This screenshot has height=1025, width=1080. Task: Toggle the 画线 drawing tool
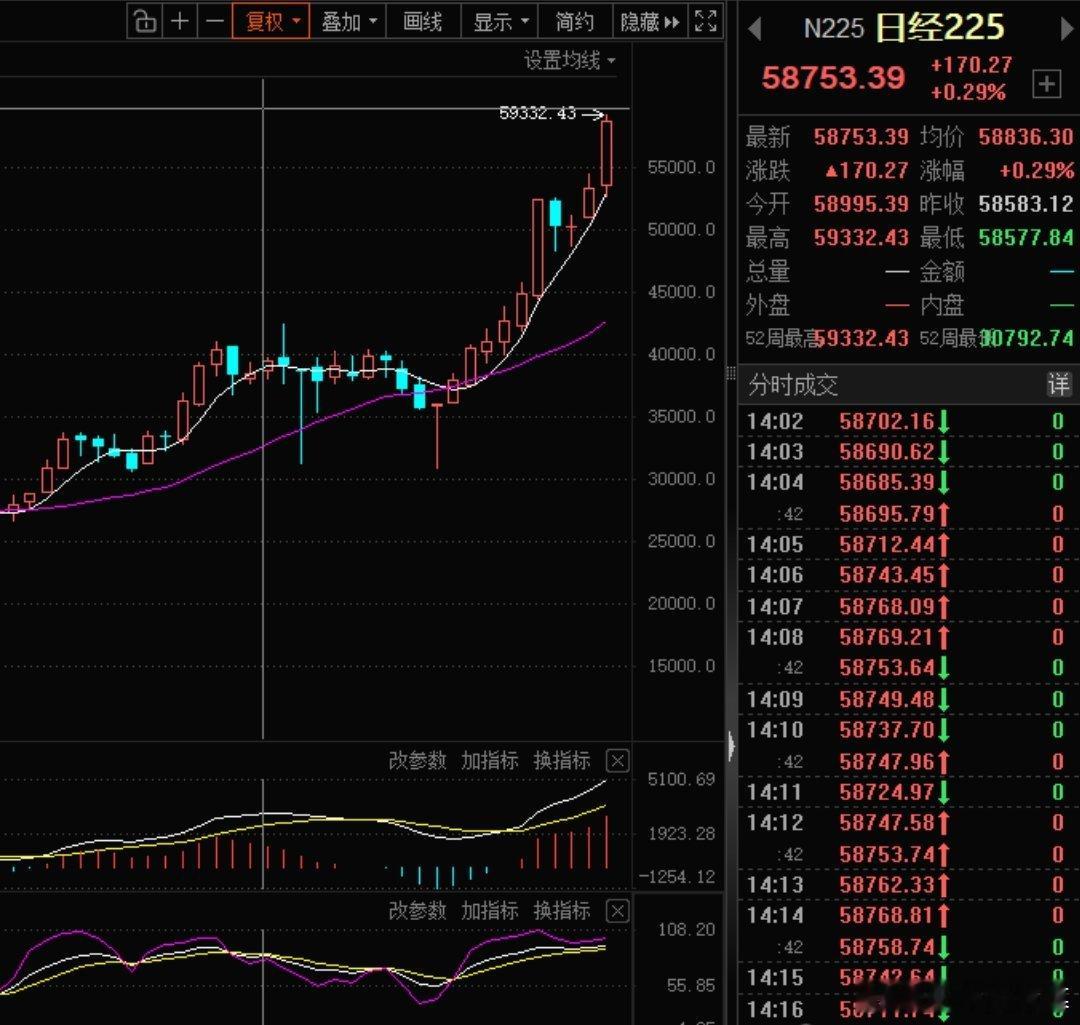[x=422, y=21]
